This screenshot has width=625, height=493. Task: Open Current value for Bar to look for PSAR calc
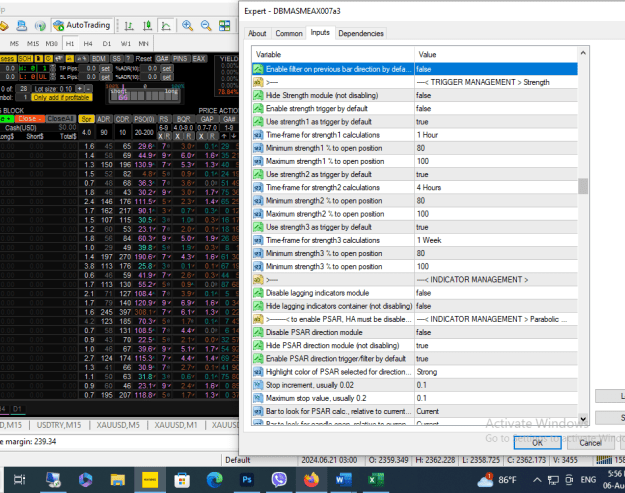point(496,411)
